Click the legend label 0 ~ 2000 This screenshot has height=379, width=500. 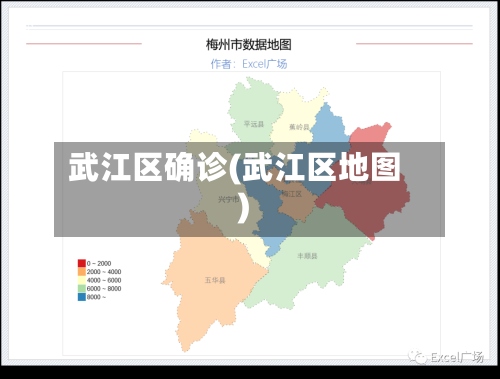point(99,263)
